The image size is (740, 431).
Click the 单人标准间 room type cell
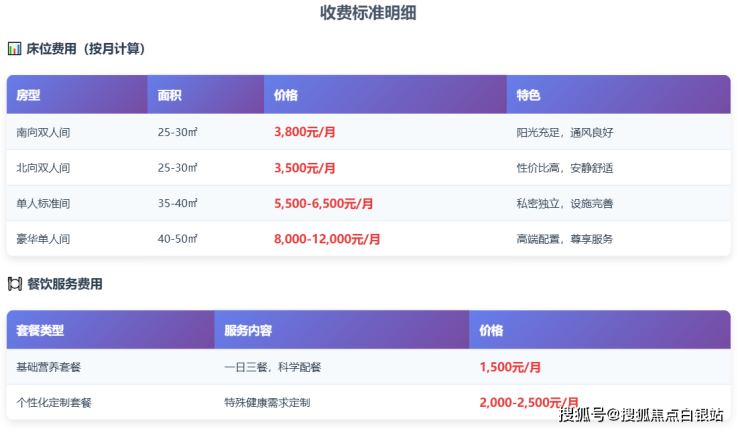[43, 204]
